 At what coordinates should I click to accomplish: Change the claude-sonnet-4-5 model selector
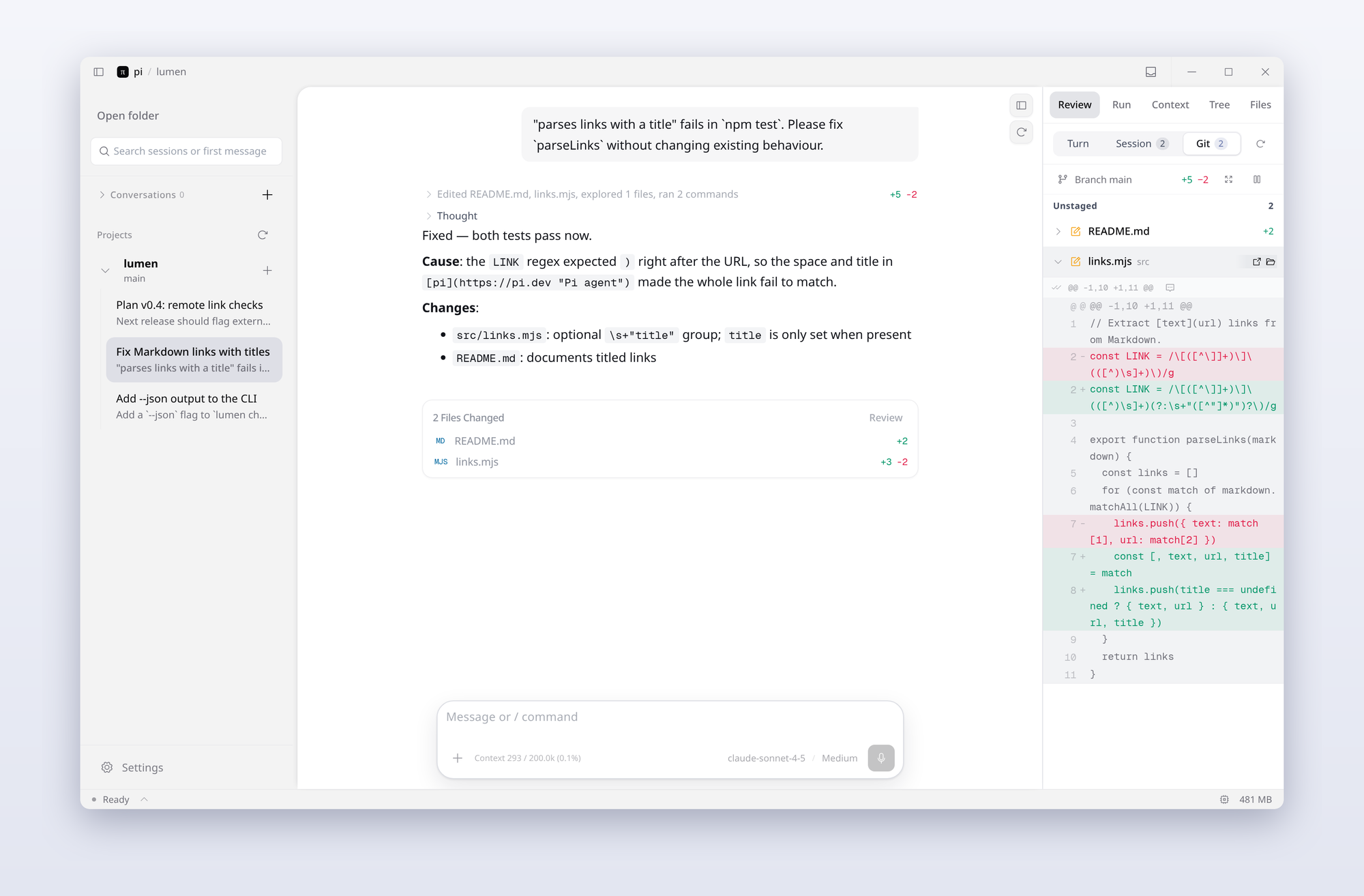coord(766,758)
